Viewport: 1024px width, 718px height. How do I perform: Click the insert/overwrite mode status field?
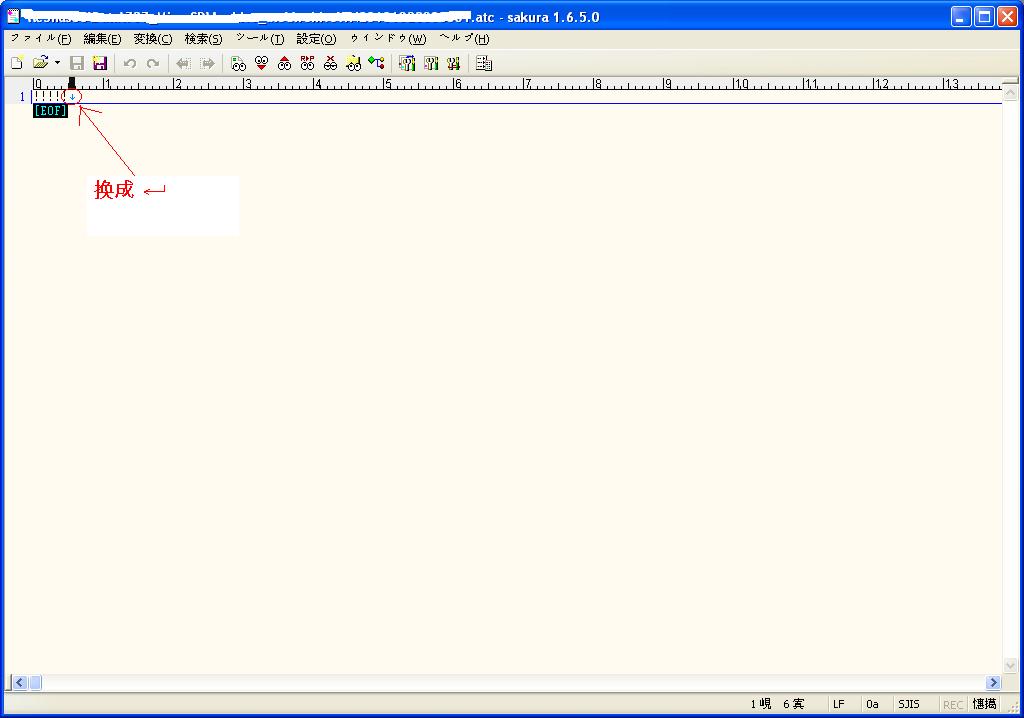pos(984,704)
